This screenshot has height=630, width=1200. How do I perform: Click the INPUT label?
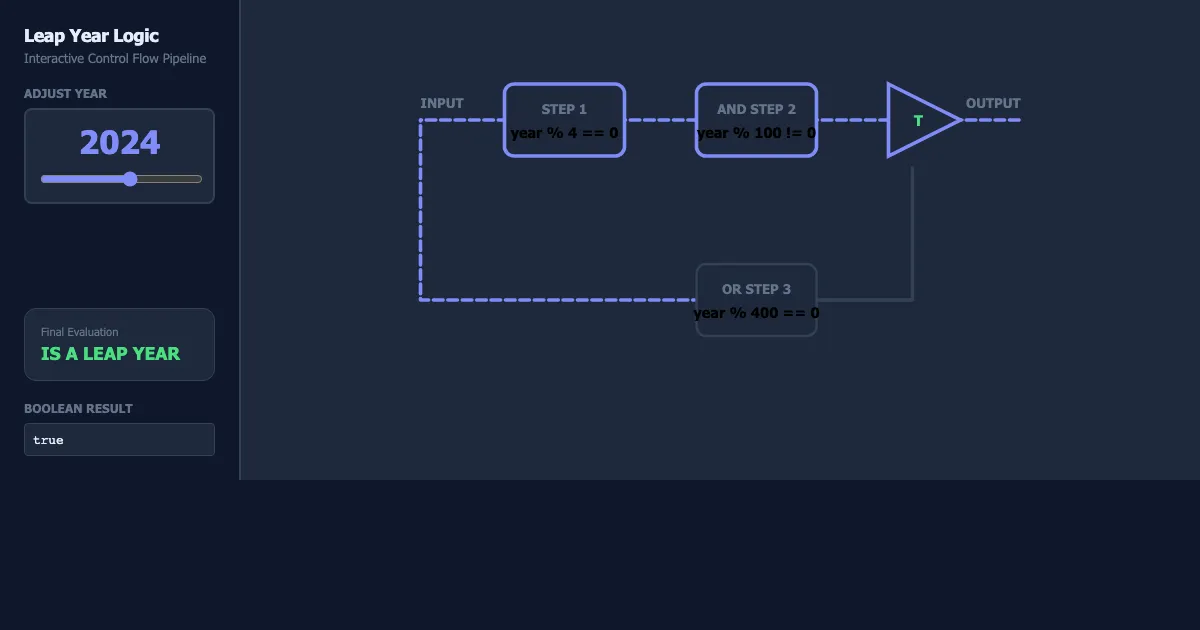442,103
